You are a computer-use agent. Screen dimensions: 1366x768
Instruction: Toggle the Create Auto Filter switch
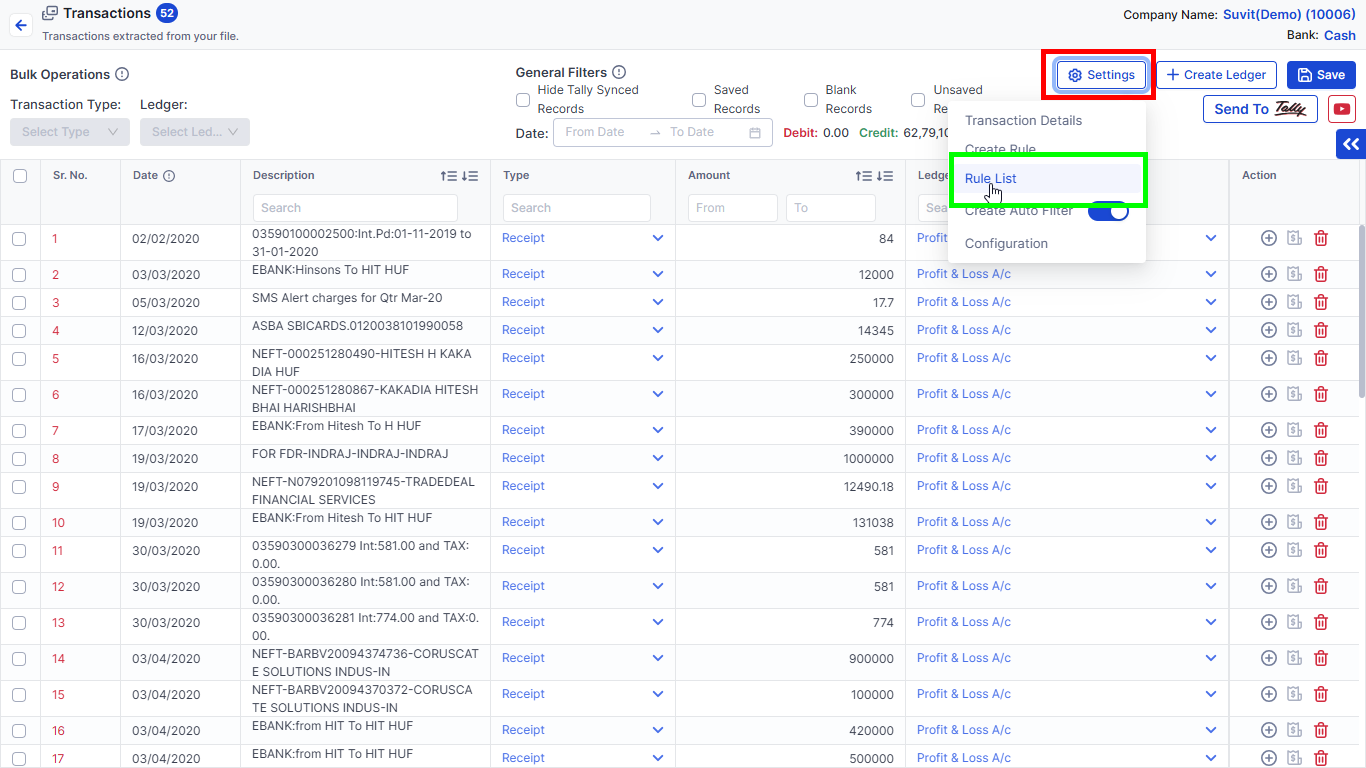[x=1108, y=211]
